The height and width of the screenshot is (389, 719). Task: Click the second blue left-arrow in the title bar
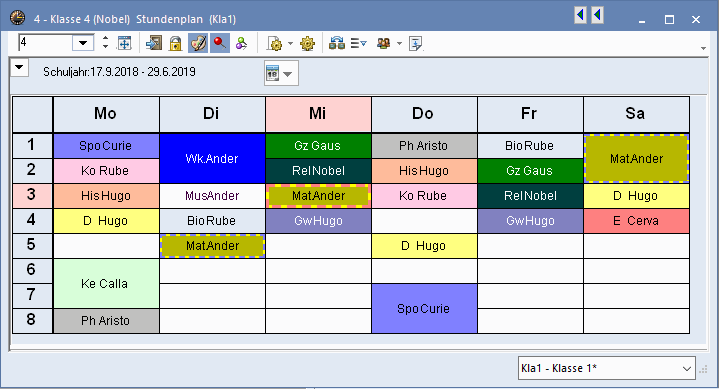(x=597, y=15)
